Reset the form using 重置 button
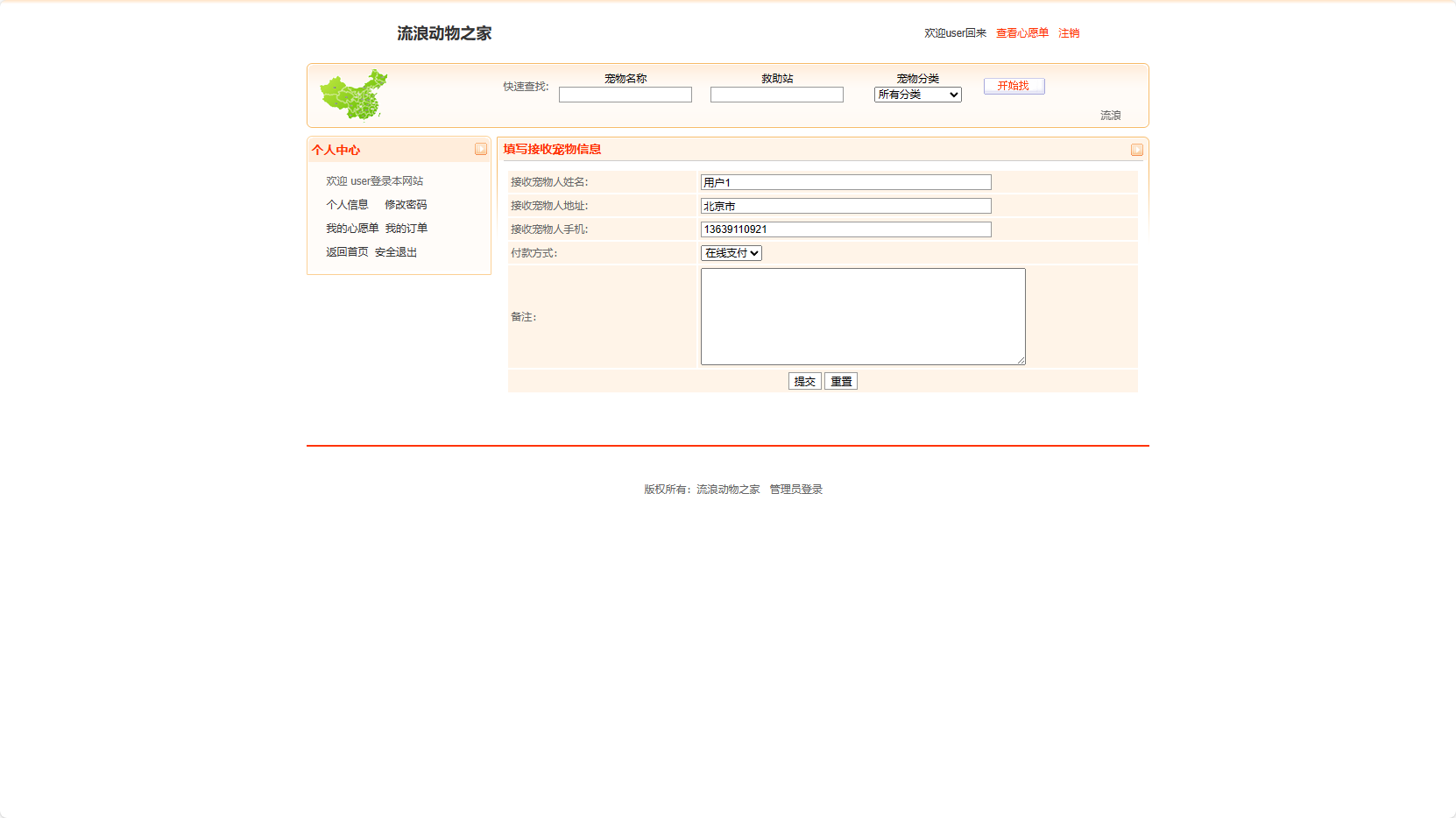Image resolution: width=1456 pixels, height=818 pixels. tap(839, 381)
